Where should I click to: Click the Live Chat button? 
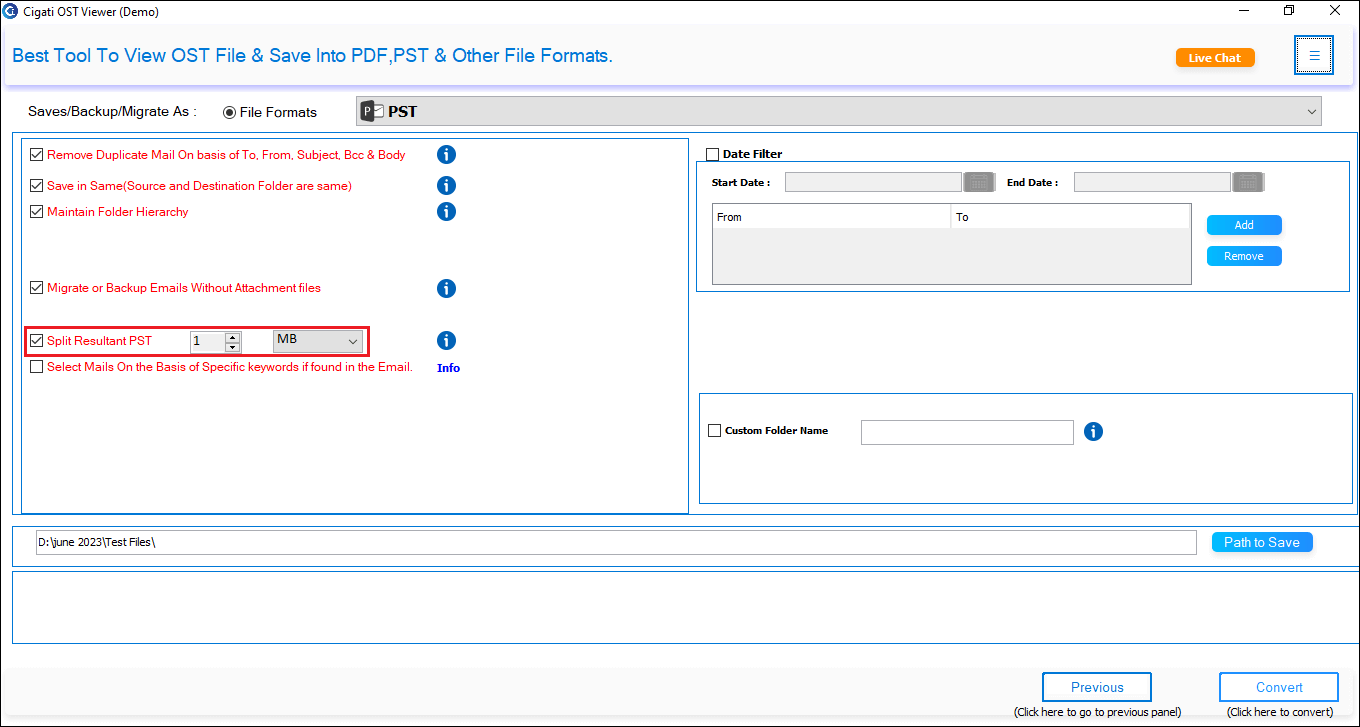coord(1215,58)
